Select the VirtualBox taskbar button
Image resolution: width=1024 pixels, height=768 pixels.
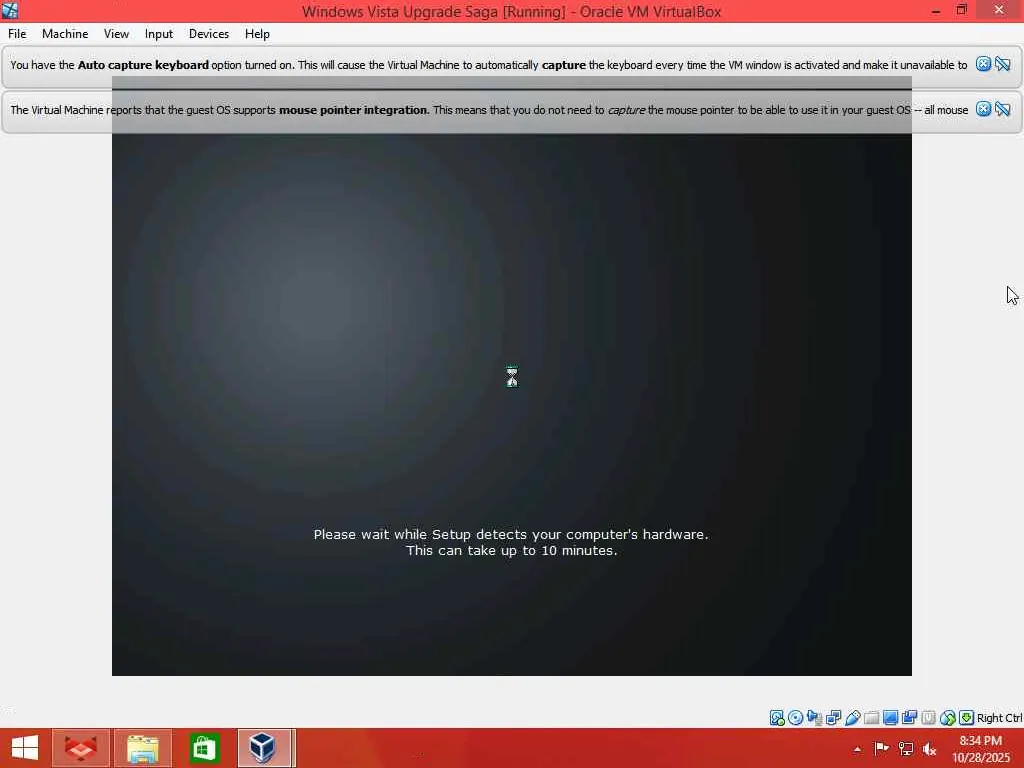(265, 748)
